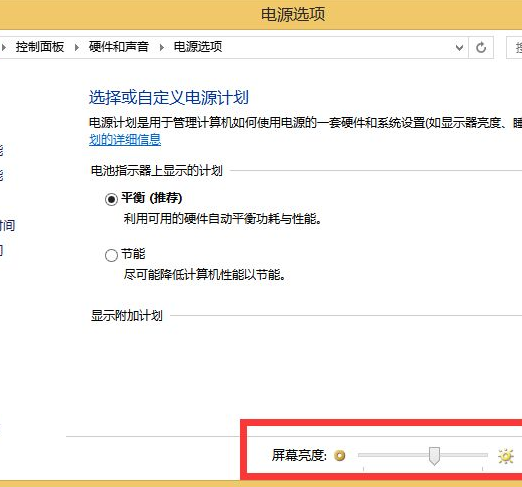This screenshot has height=487, width=522.
Task: Click the refresh icon in the address bar
Action: click(x=481, y=48)
